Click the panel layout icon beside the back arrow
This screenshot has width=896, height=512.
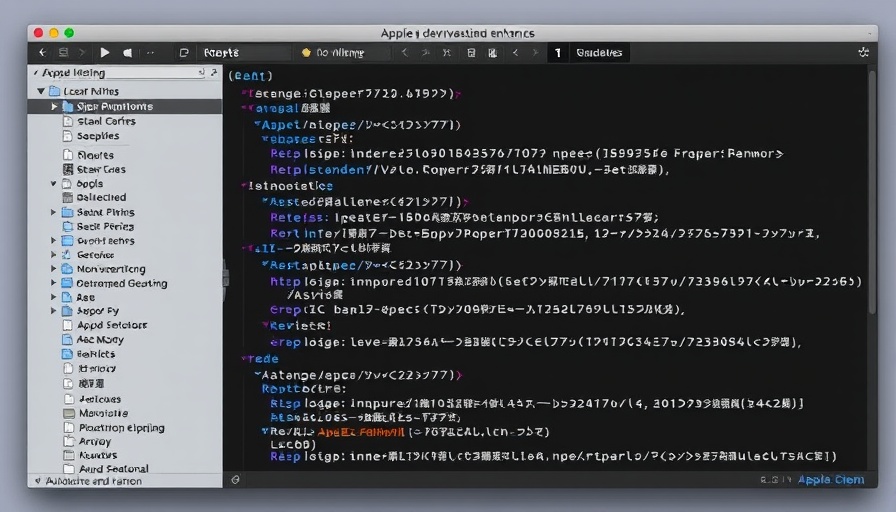click(63, 53)
